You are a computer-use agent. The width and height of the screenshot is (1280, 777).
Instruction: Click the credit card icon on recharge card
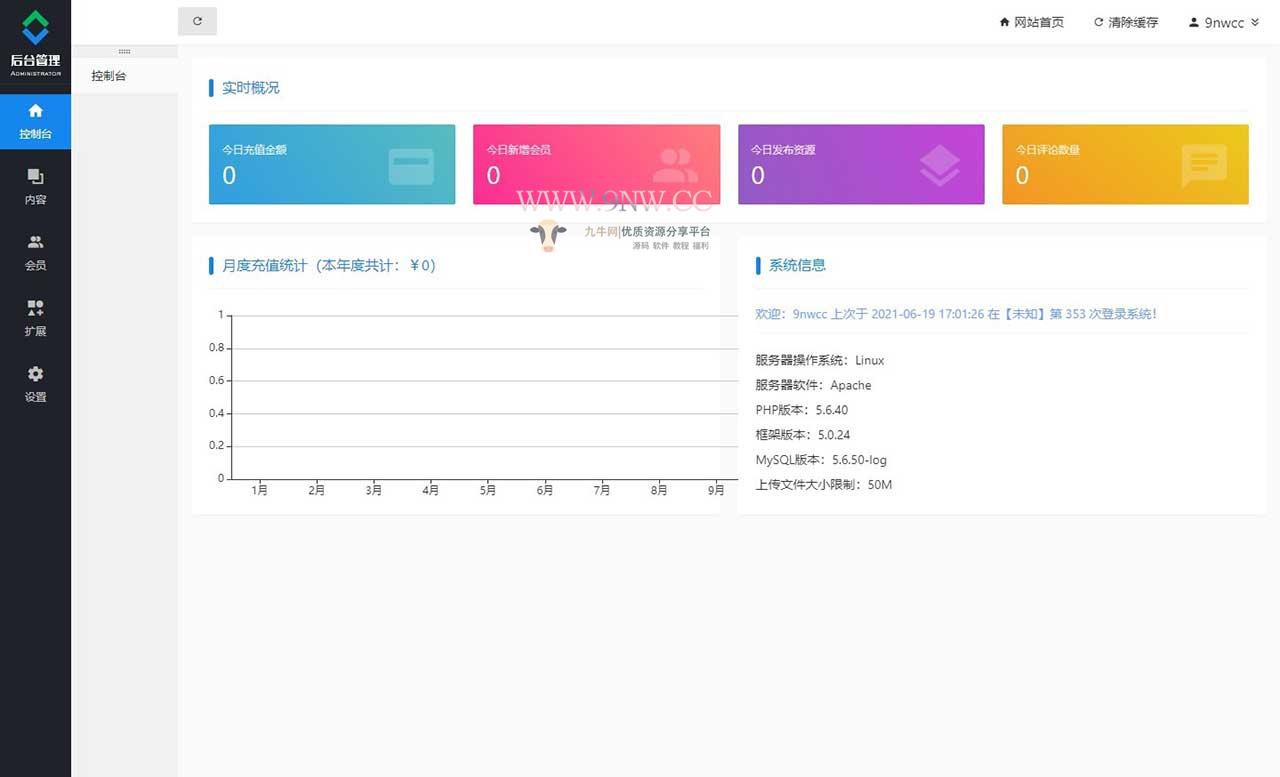[411, 166]
